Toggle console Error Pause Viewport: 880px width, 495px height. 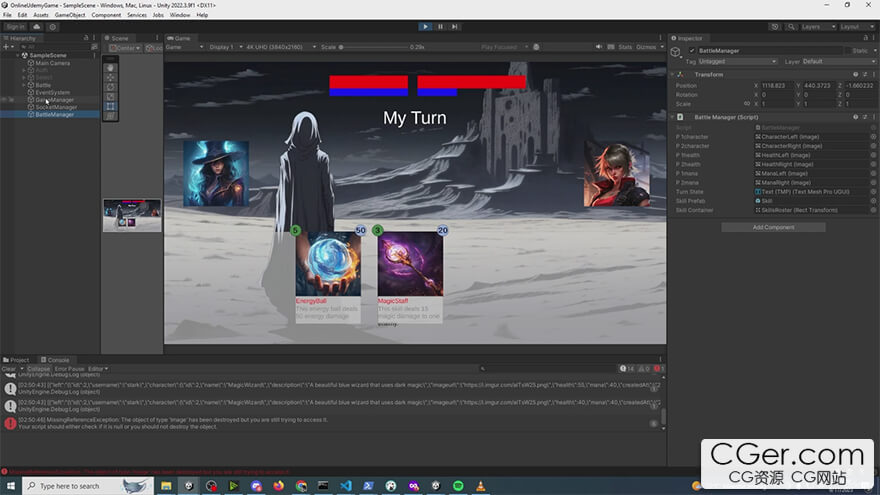click(x=69, y=369)
